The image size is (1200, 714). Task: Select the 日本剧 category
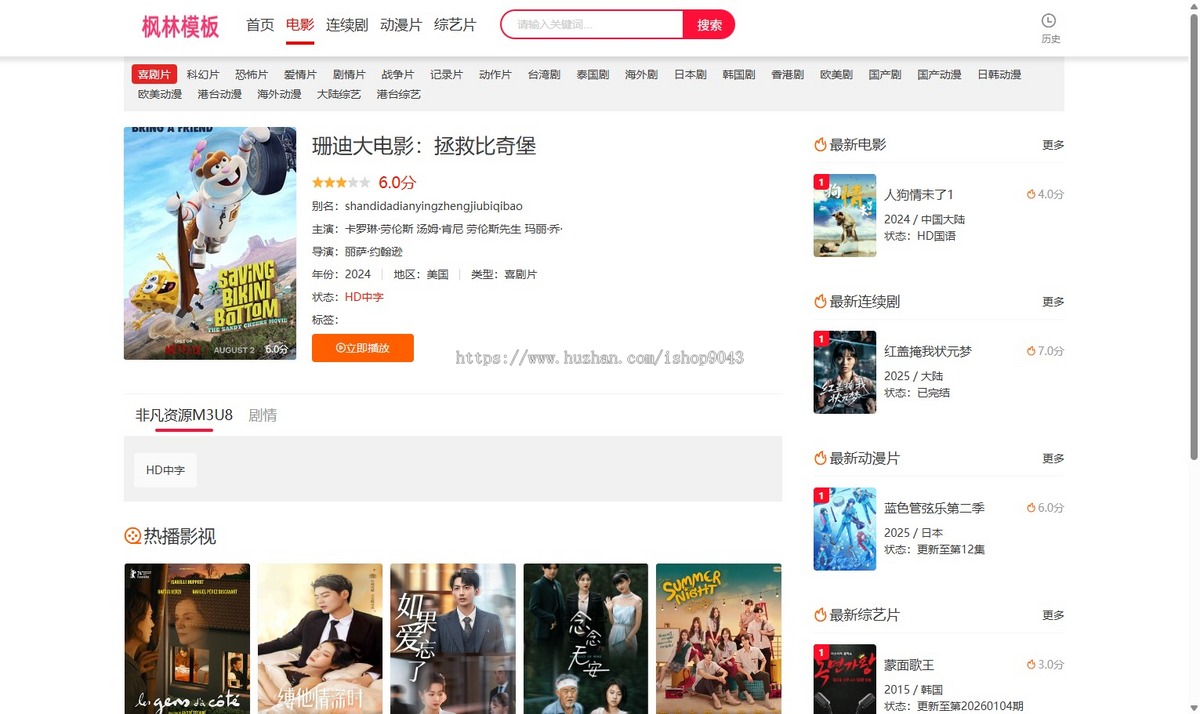690,75
